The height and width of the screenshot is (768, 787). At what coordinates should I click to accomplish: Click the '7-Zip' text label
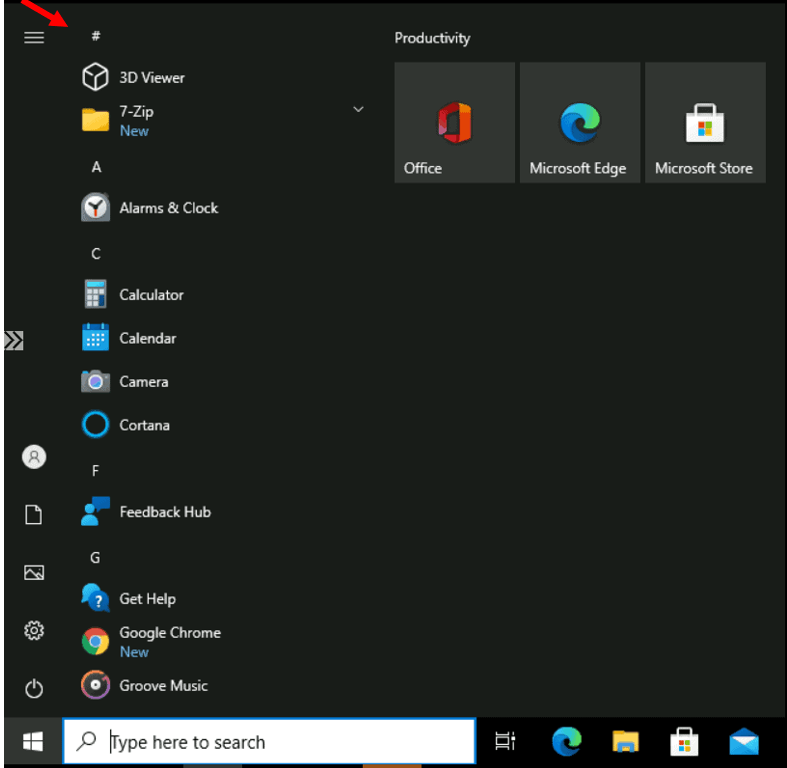click(137, 111)
